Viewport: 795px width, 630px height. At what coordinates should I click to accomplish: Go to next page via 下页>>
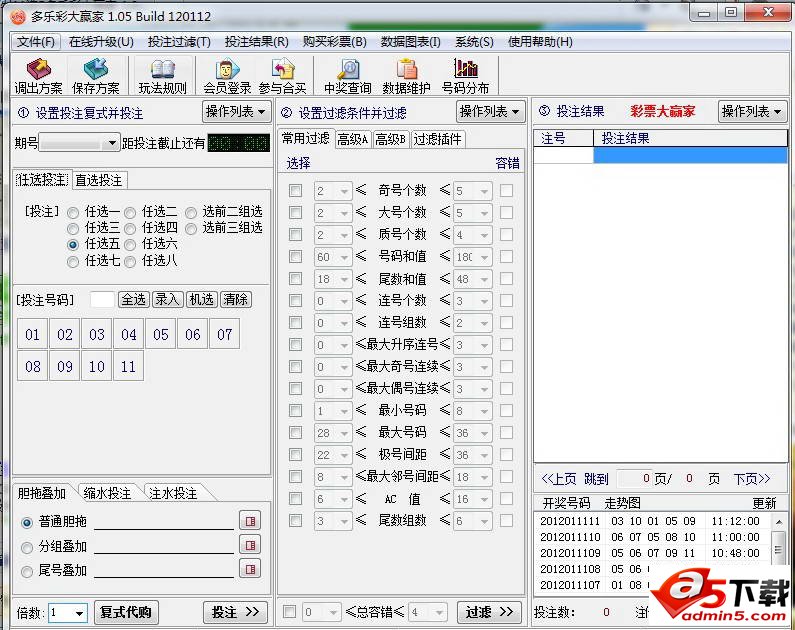(752, 478)
